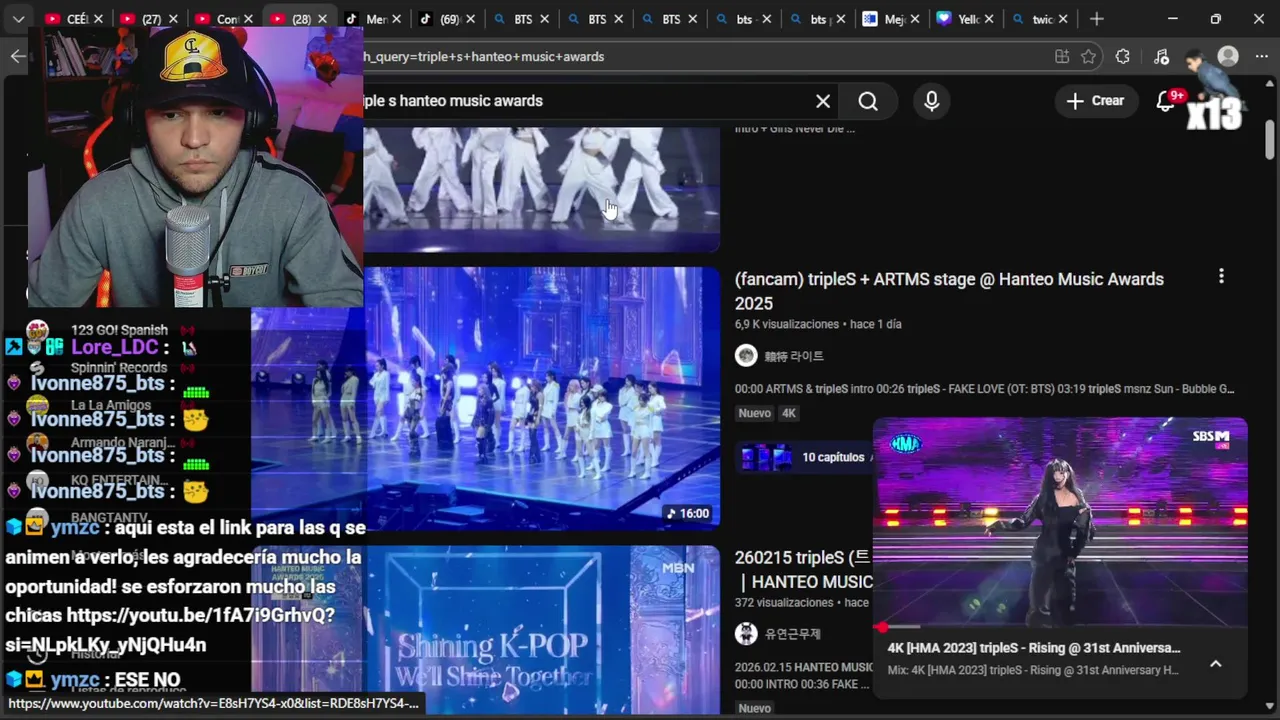Start voice search with microphone icon
The width and height of the screenshot is (1280, 720).
[932, 101]
